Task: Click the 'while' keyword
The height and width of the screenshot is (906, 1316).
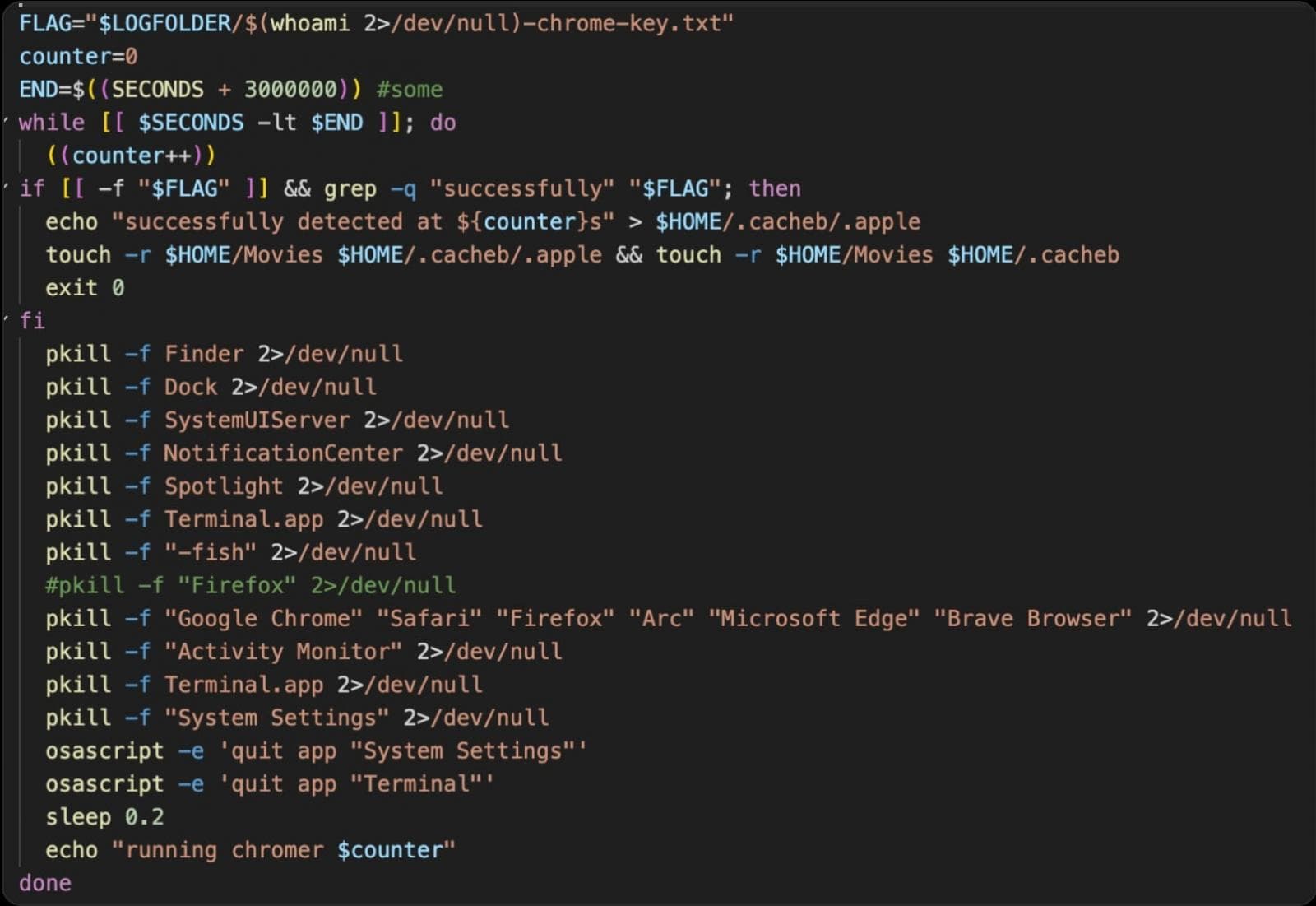Action: click(52, 123)
